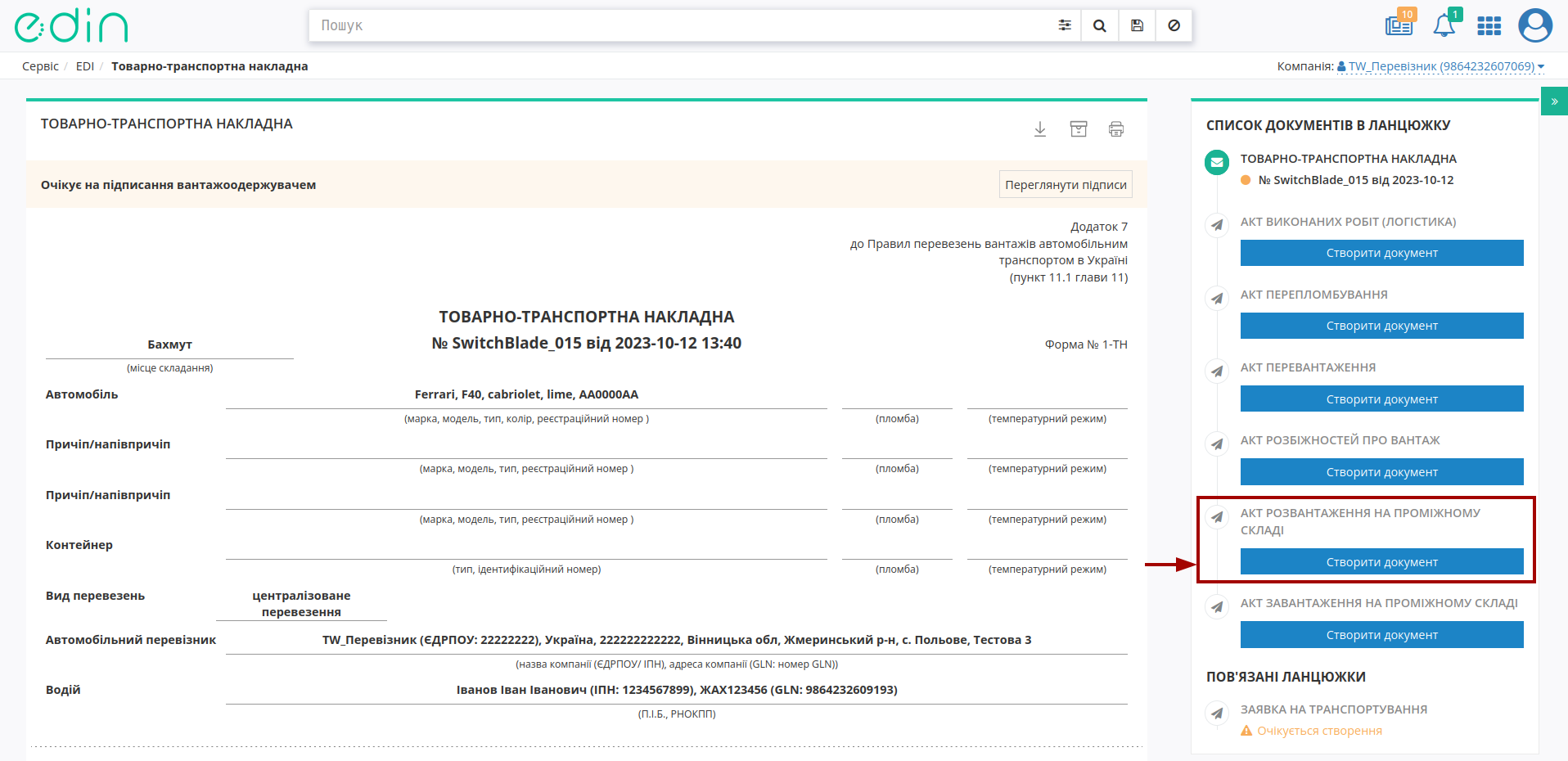The width and height of the screenshot is (1568, 761).
Task: Open company selector TW_Перевізник dropdown
Action: coord(1440,66)
